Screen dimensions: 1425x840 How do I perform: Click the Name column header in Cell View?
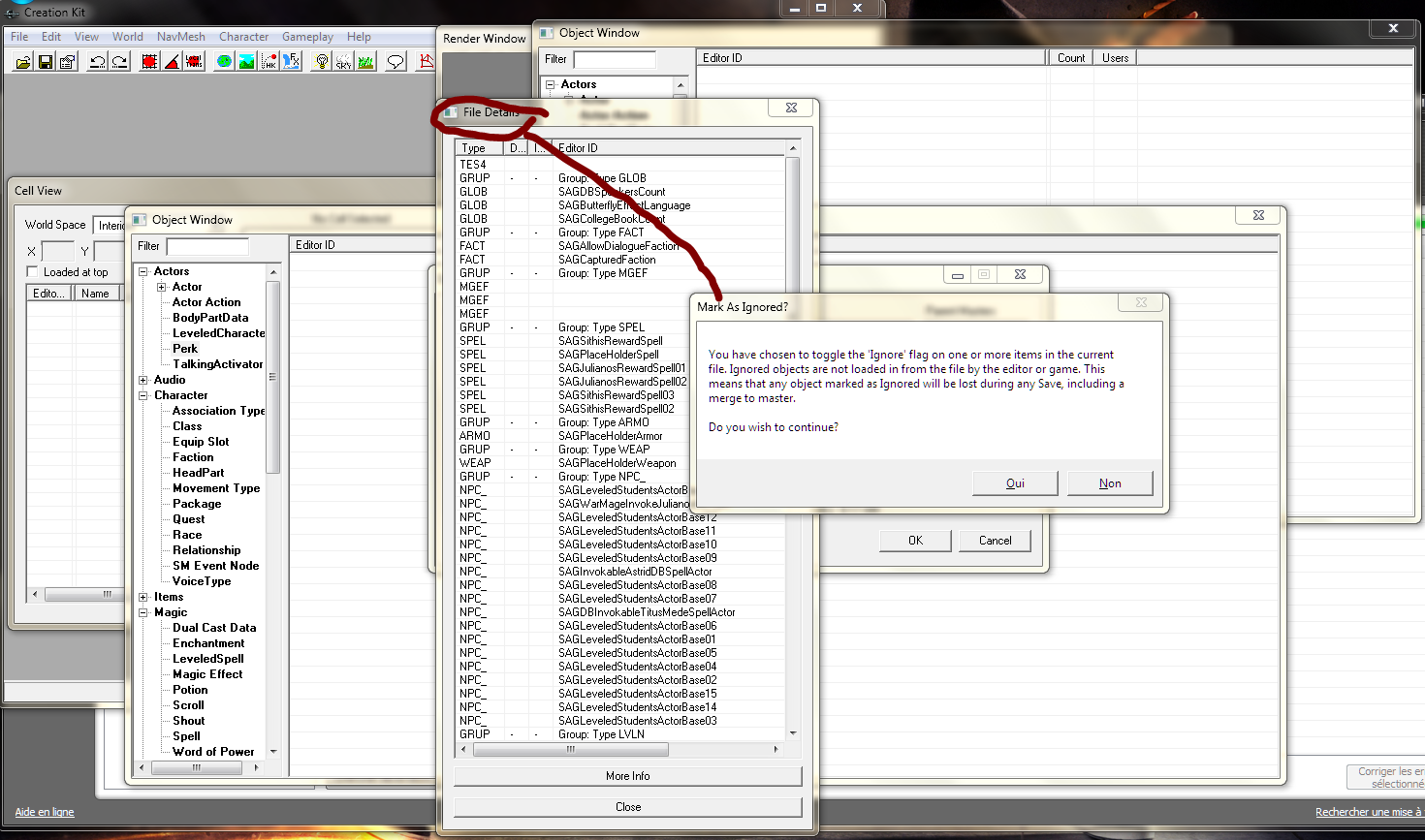click(x=96, y=294)
